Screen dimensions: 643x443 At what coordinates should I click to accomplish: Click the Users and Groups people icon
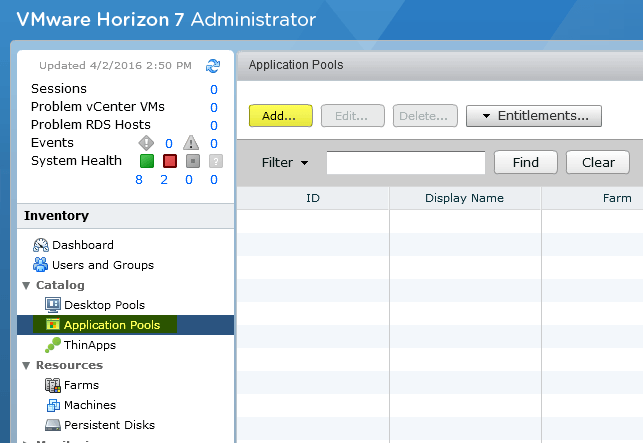[x=40, y=265]
